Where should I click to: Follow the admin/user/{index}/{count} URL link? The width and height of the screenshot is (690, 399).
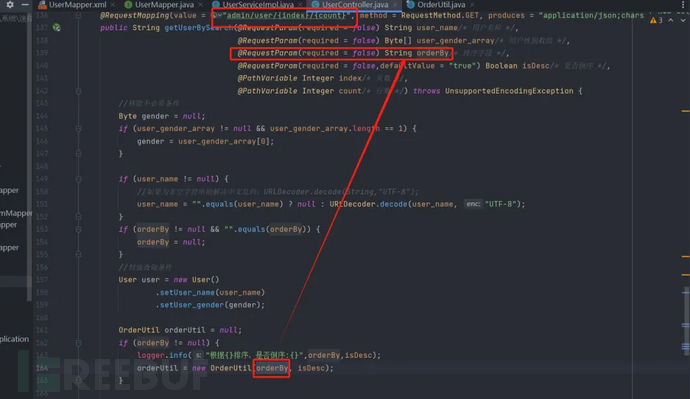click(x=286, y=15)
